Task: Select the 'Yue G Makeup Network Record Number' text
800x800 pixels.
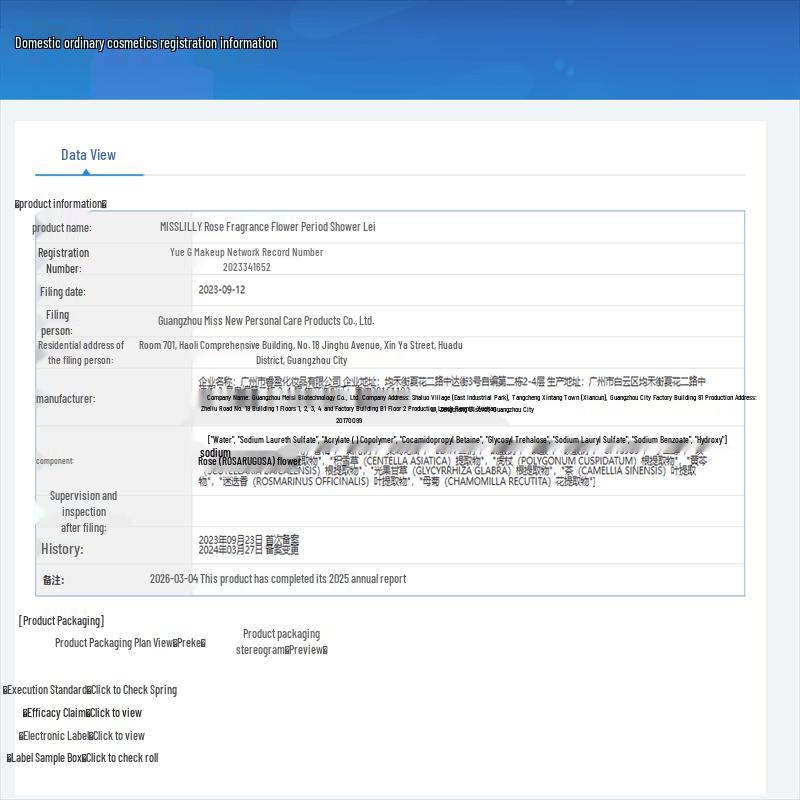Action: (x=246, y=252)
